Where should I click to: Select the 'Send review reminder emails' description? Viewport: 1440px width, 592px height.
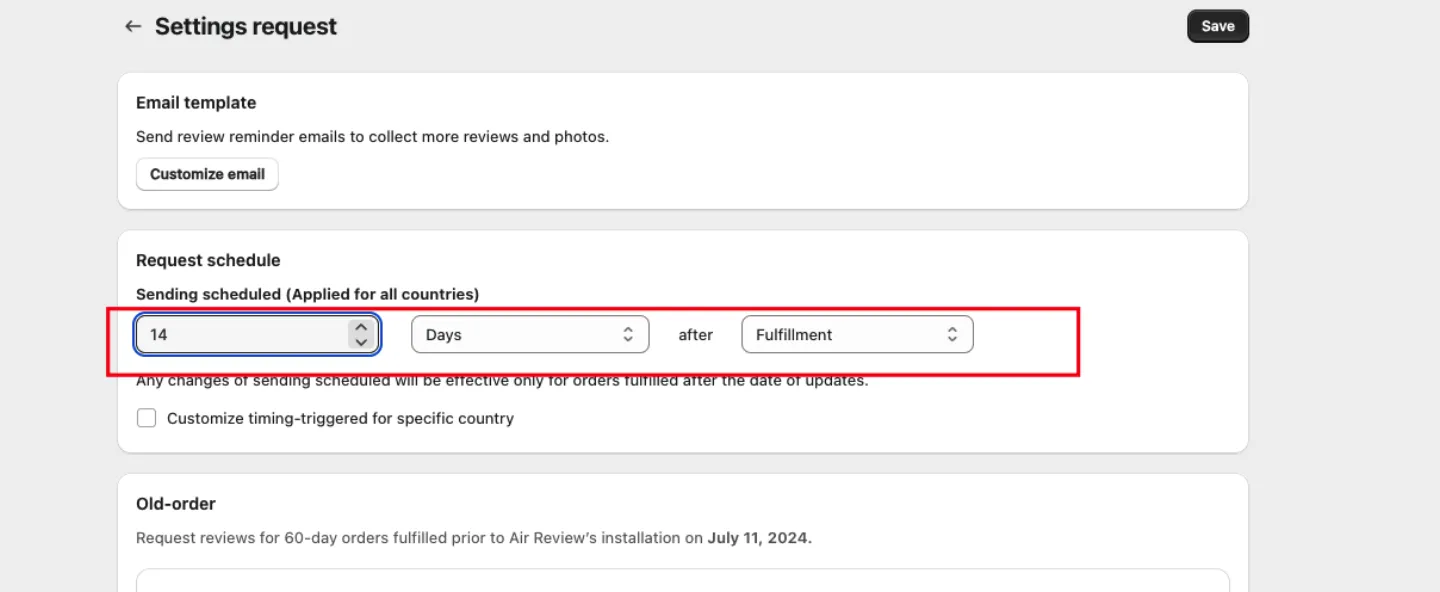click(372, 136)
